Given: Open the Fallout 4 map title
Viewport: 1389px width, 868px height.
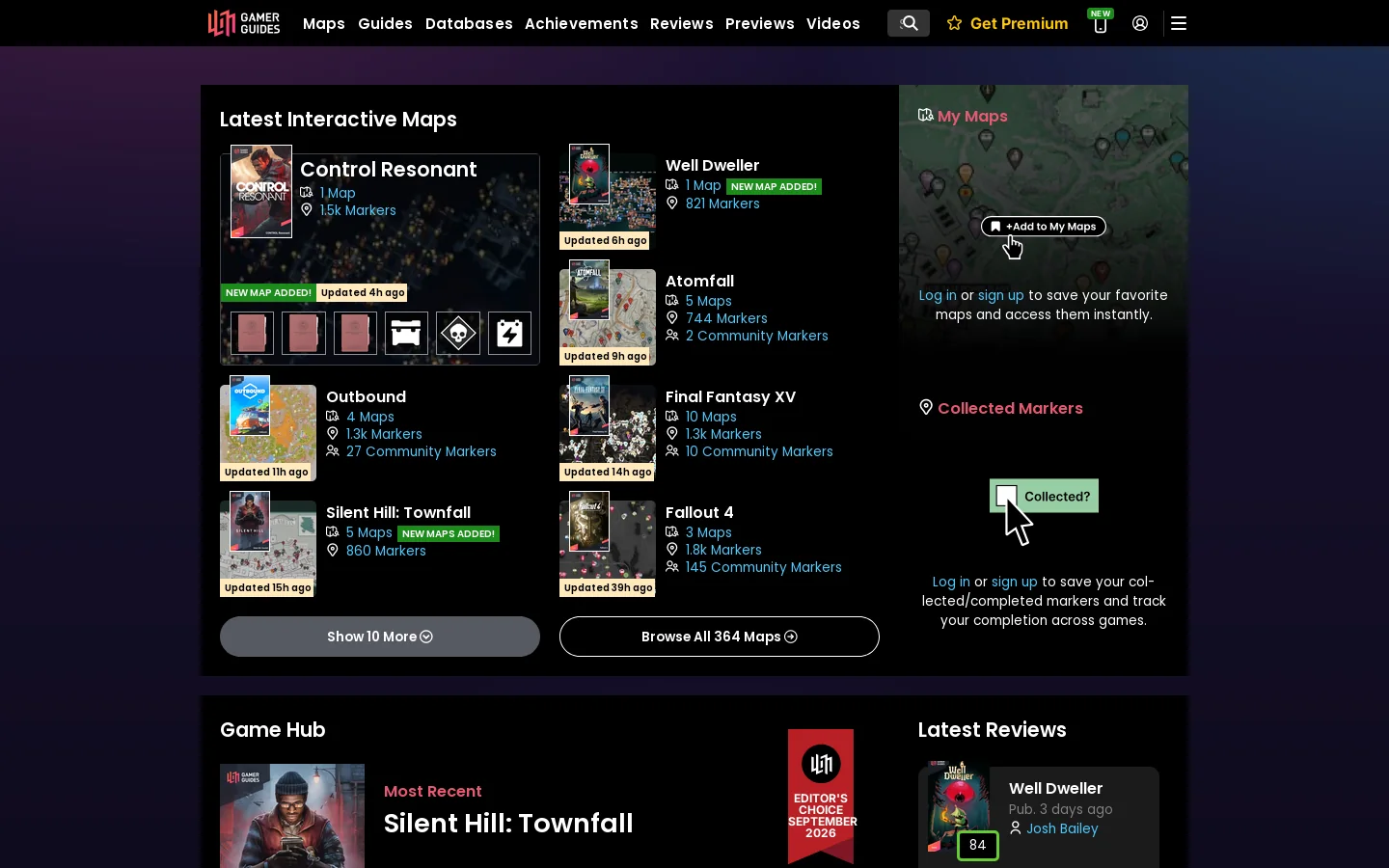Looking at the screenshot, I should (x=699, y=512).
